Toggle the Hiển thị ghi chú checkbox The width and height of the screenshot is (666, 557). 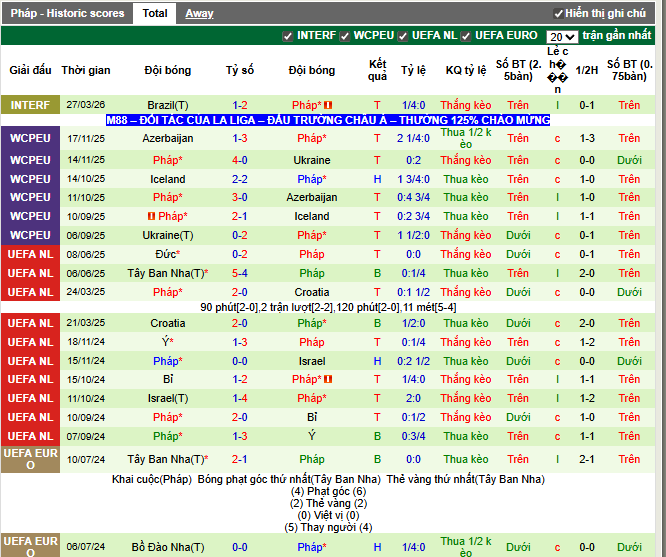[x=558, y=14]
